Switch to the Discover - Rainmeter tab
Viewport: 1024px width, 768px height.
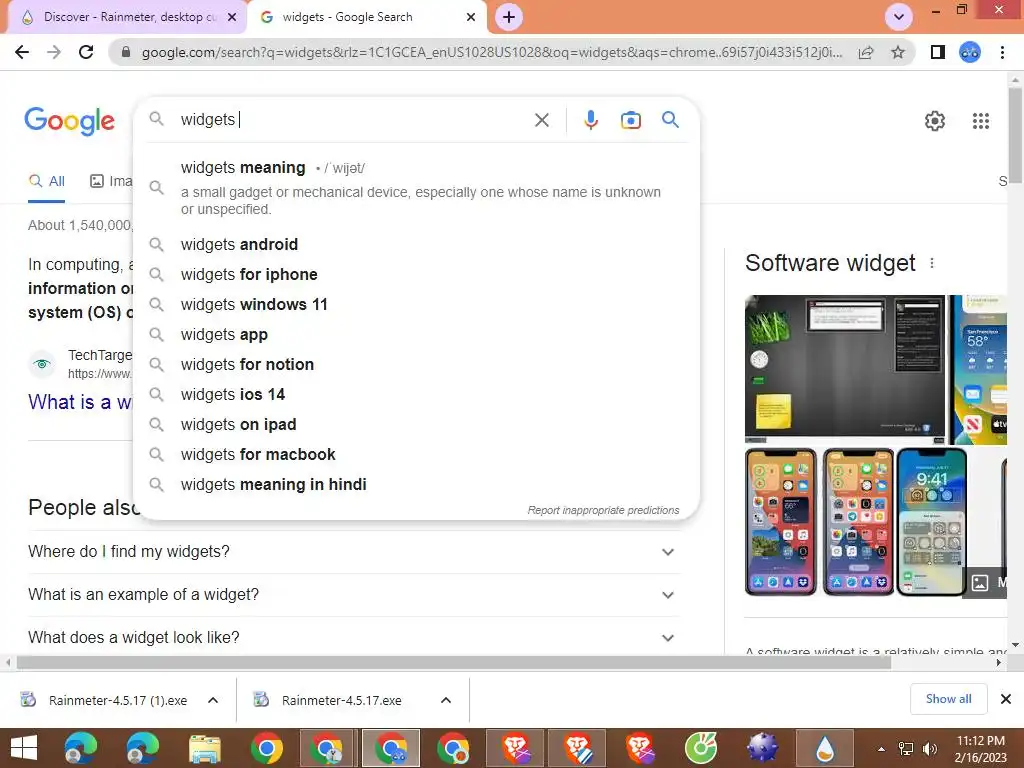pyautogui.click(x=129, y=17)
